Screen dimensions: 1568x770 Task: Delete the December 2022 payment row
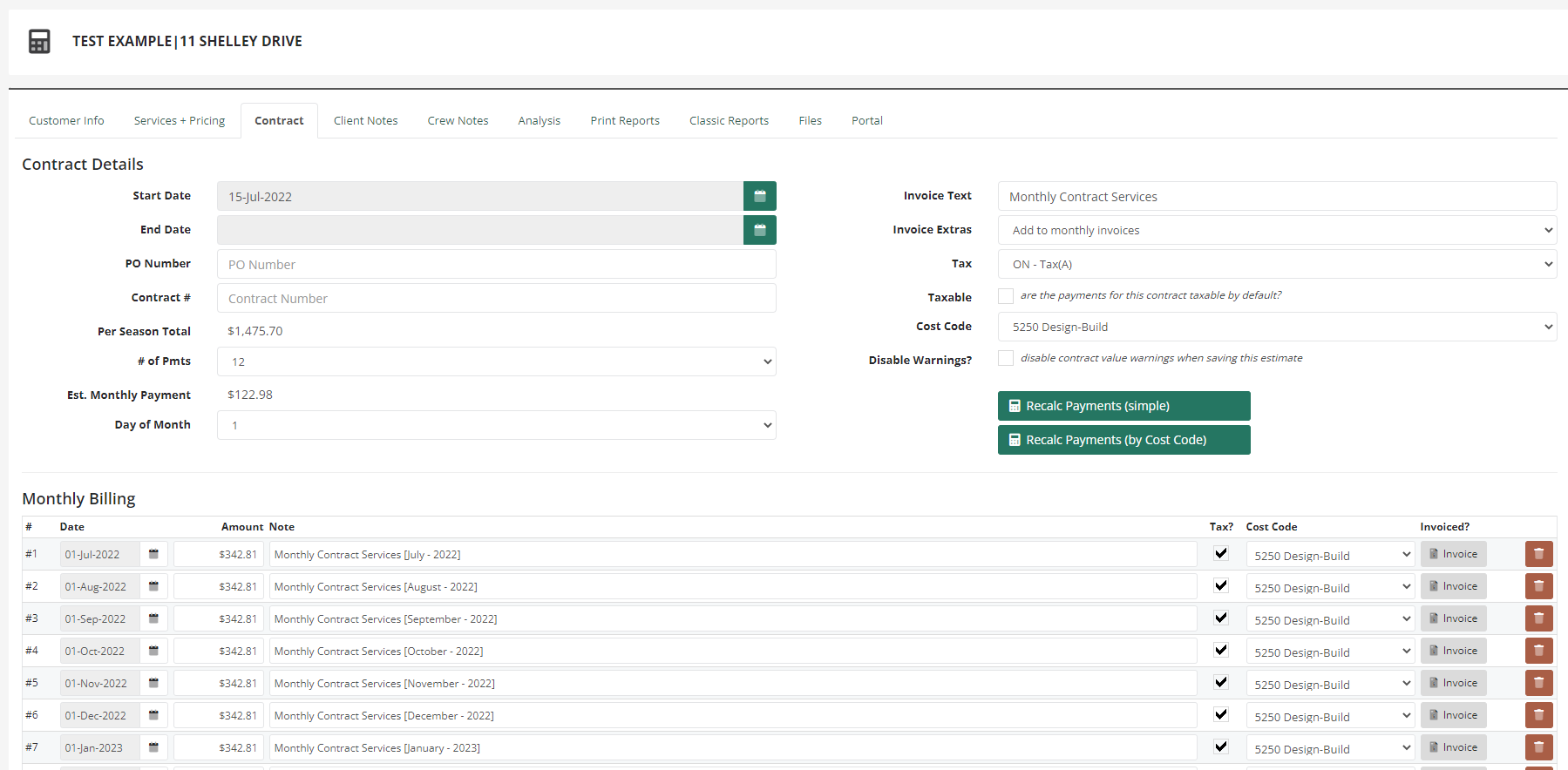[x=1538, y=715]
